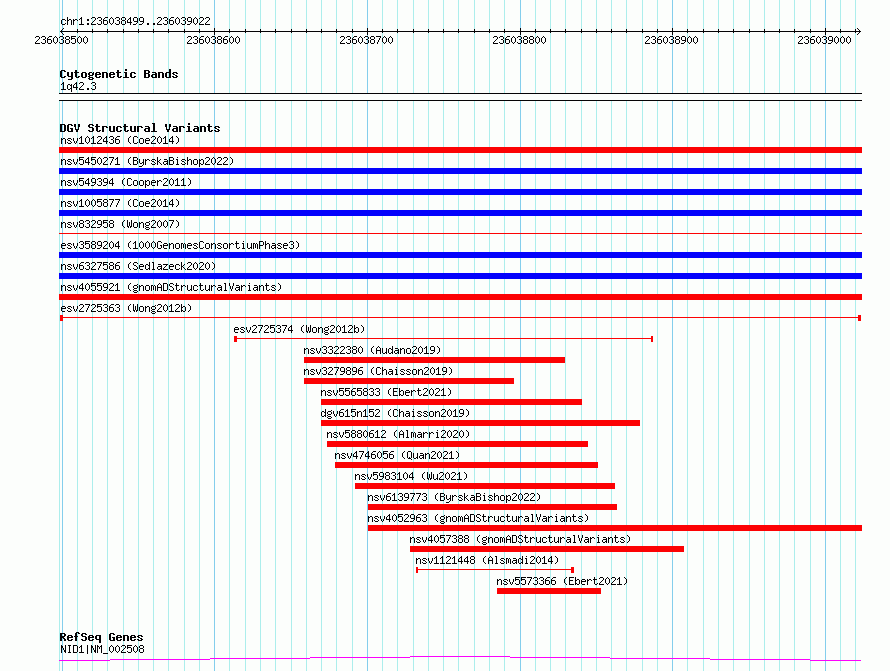The width and height of the screenshot is (890, 671).
Task: Select the nsv1005877 (Coe2014) label
Action: 120,203
